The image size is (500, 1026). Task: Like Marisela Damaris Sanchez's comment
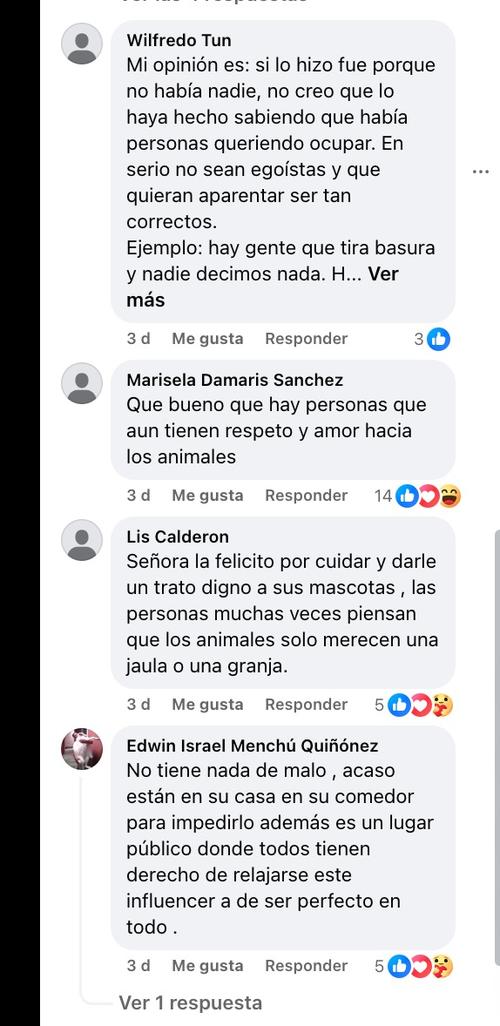tap(207, 496)
